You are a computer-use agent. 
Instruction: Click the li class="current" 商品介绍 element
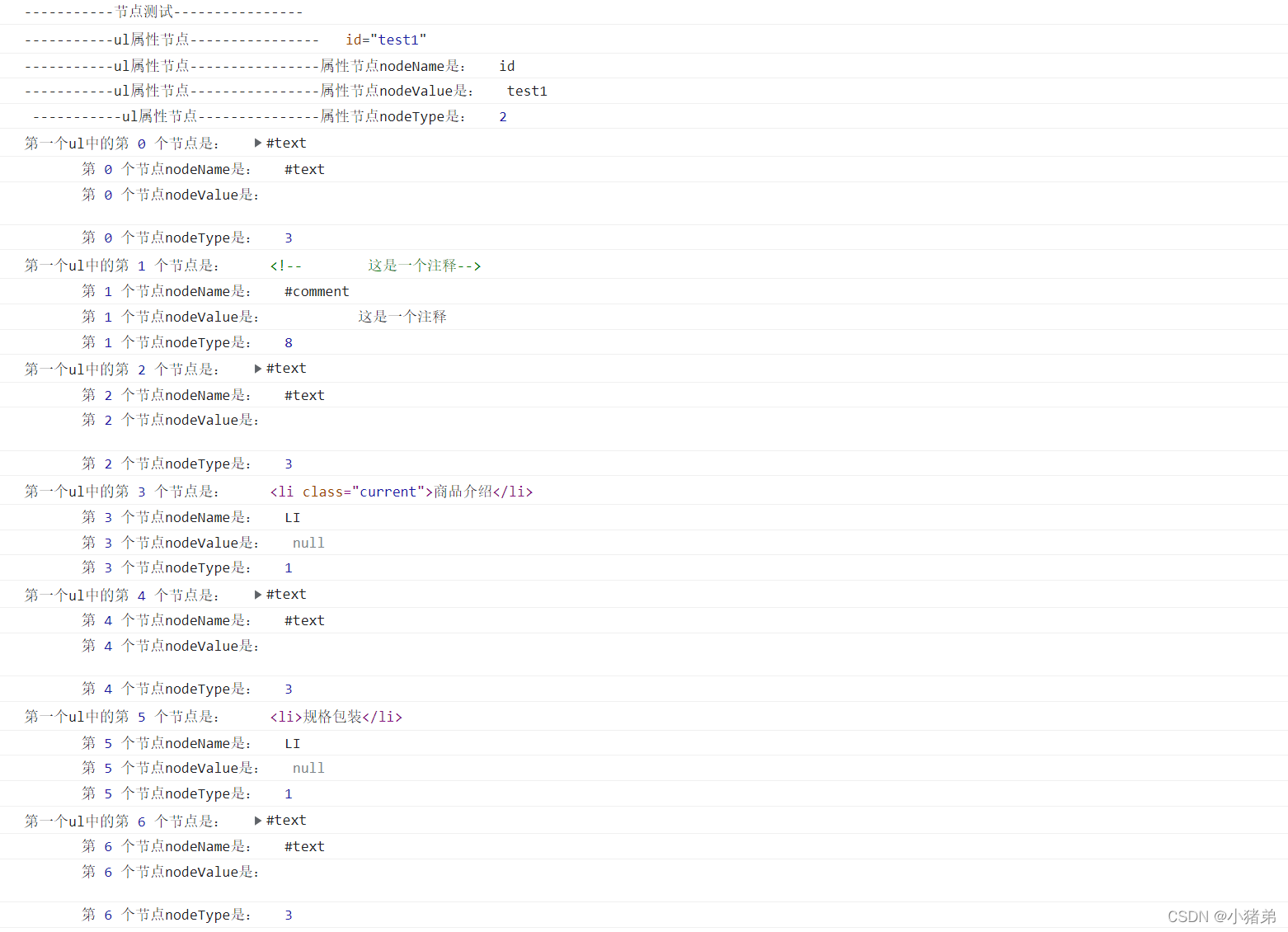[x=402, y=492]
